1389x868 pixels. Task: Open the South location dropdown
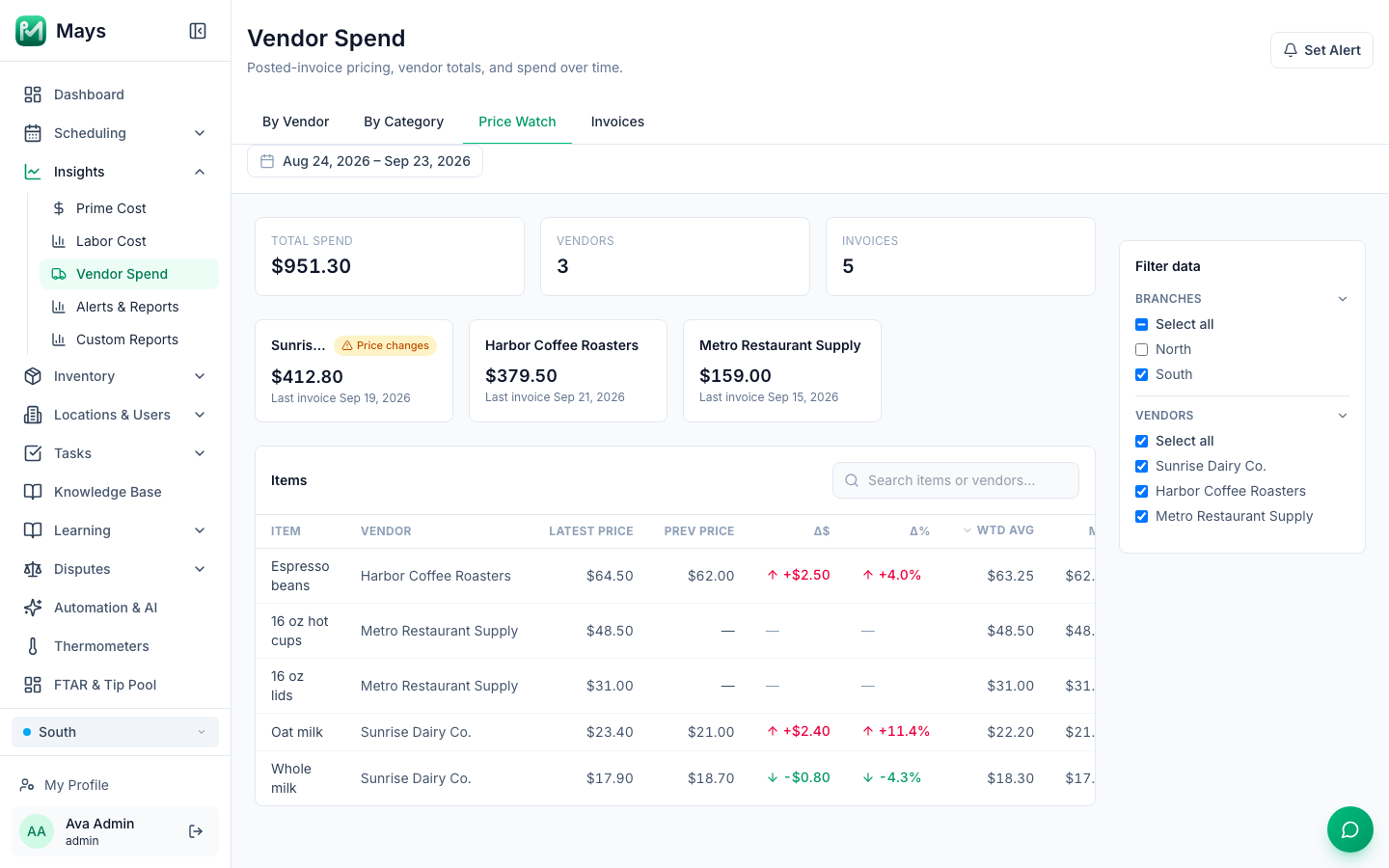(x=115, y=732)
